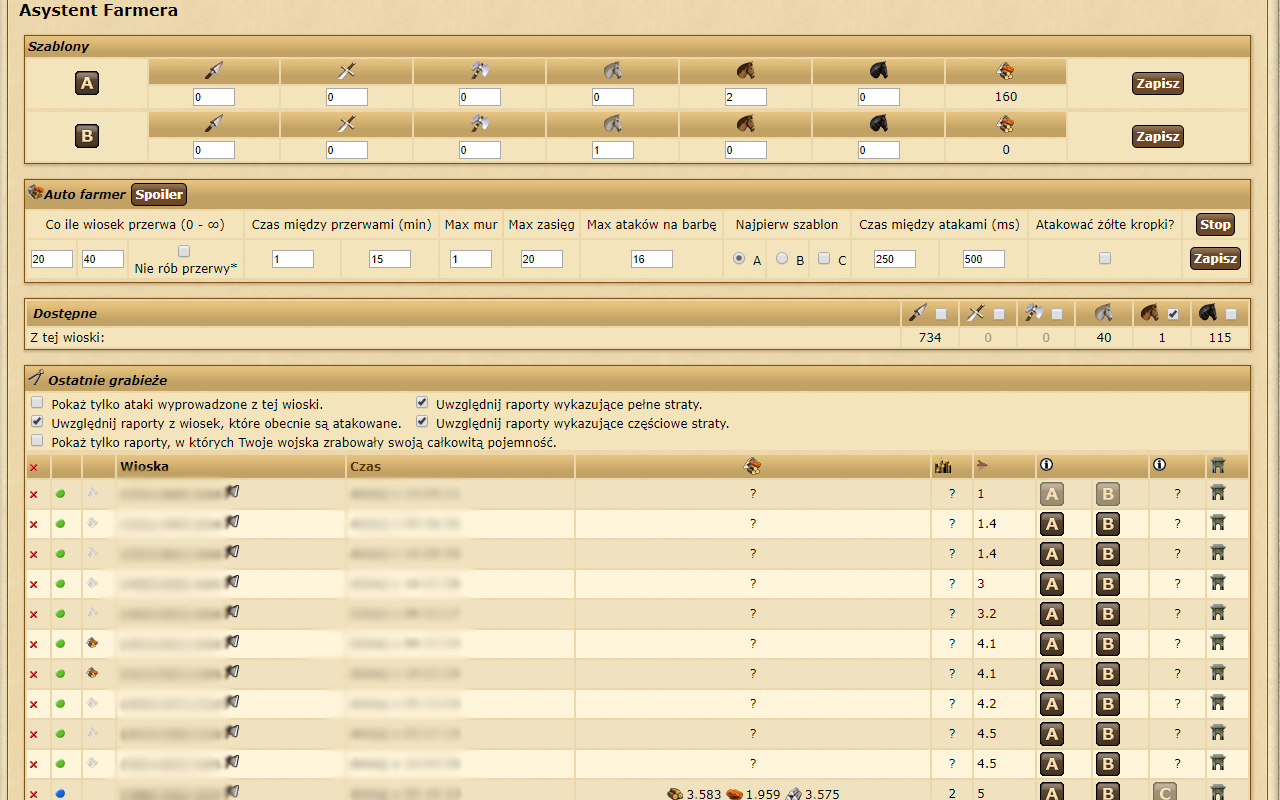Image resolution: width=1280 pixels, height=800 pixels.
Task: Open rally point for row with distance 3.2
Action: click(1217, 613)
